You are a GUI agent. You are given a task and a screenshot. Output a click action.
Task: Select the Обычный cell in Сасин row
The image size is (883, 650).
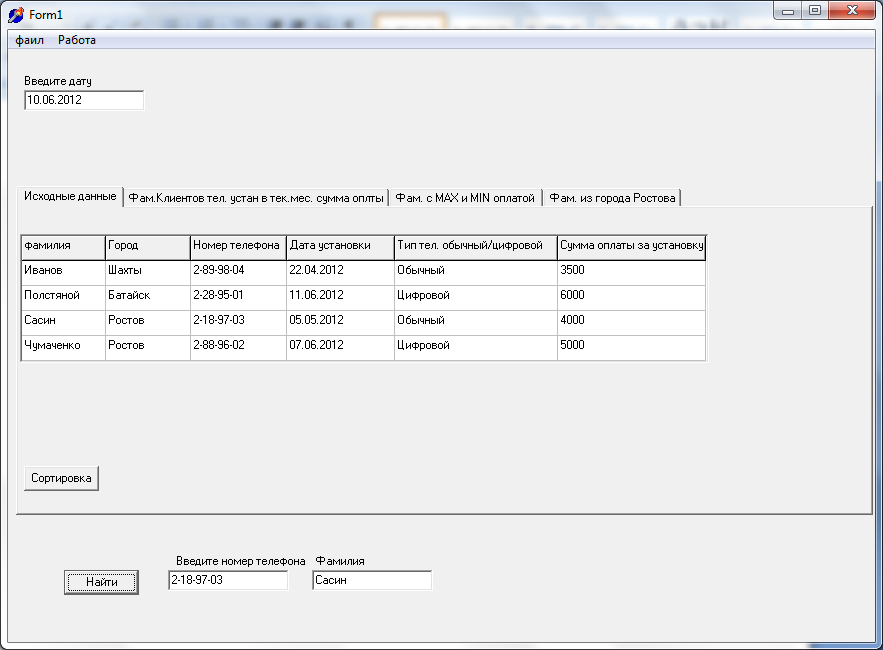tap(476, 323)
